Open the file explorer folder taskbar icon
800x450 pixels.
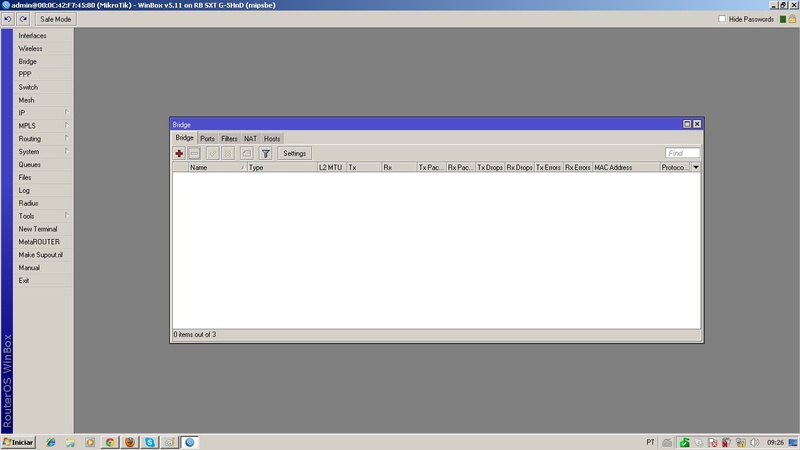(70, 442)
